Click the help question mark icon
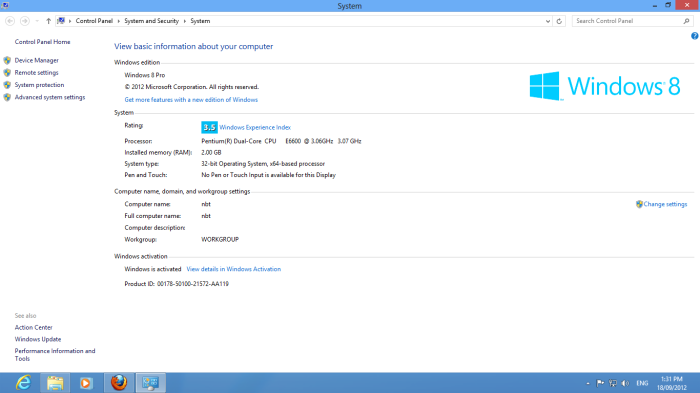The height and width of the screenshot is (393, 700). click(695, 36)
